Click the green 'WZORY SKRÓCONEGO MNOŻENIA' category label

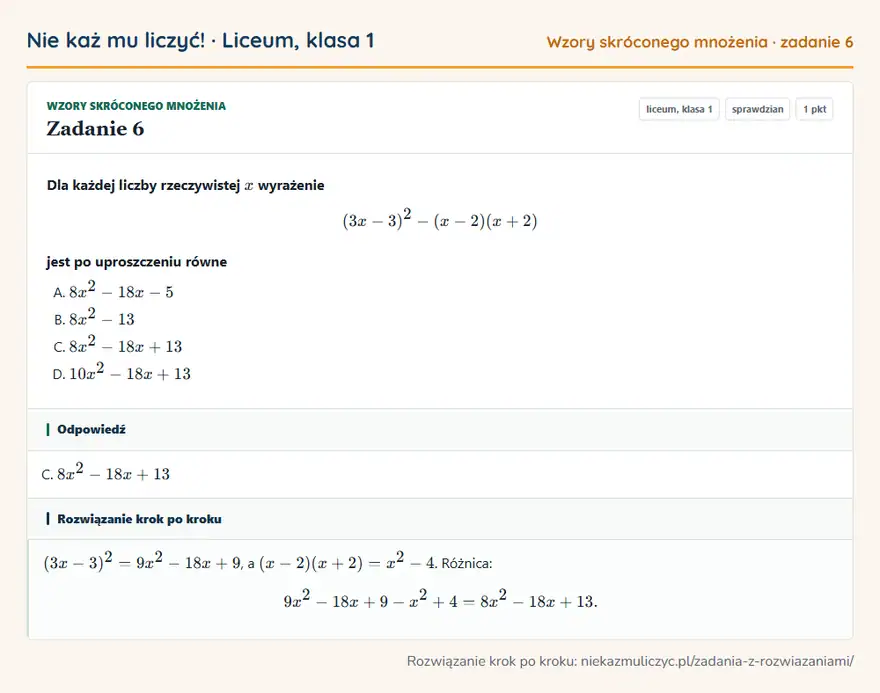click(136, 105)
